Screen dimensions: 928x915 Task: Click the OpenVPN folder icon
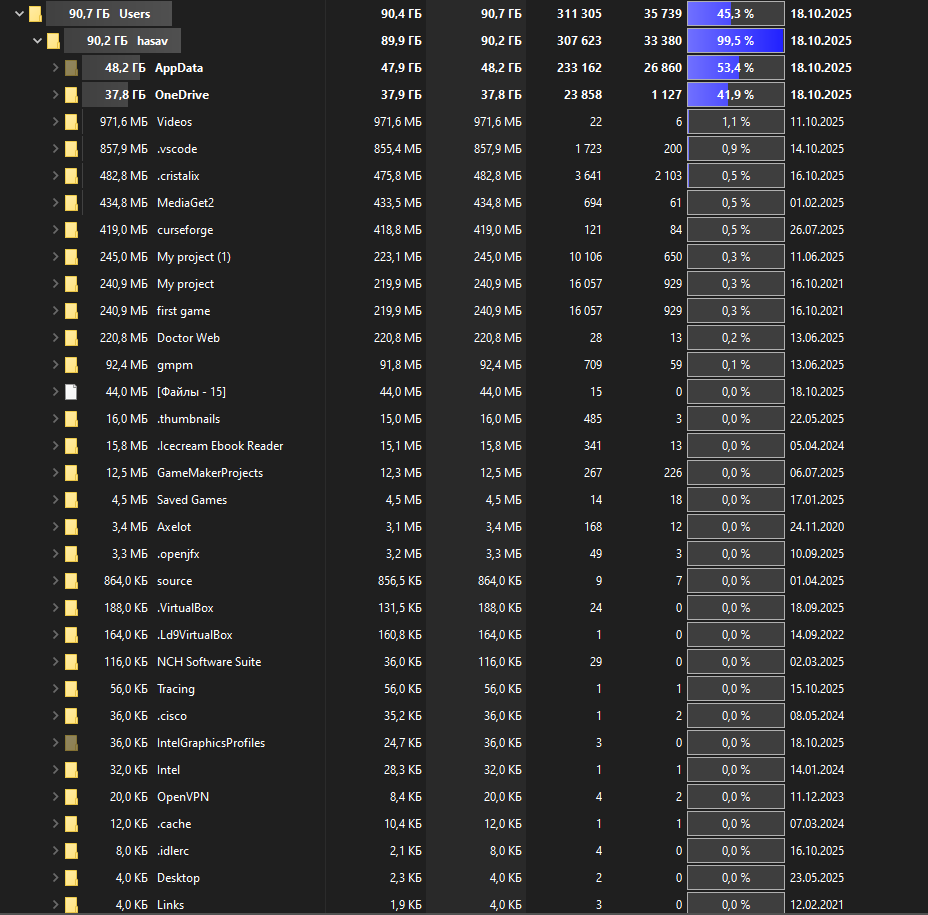tap(71, 797)
